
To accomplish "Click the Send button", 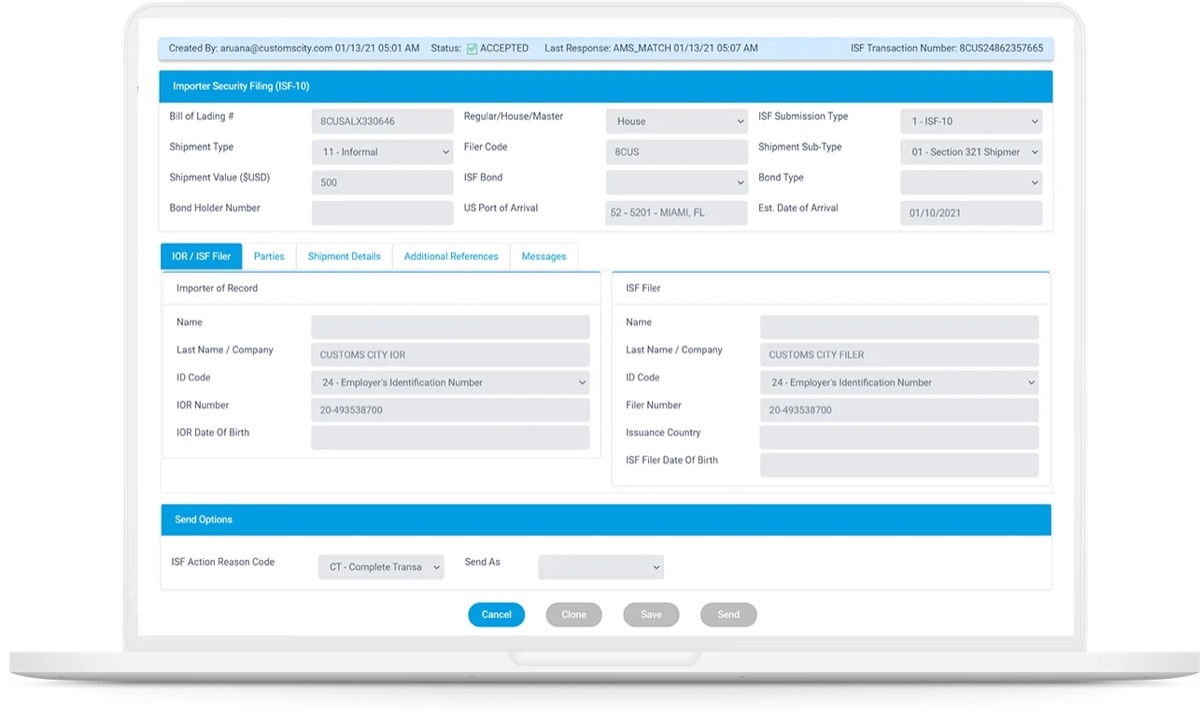I will [x=729, y=614].
